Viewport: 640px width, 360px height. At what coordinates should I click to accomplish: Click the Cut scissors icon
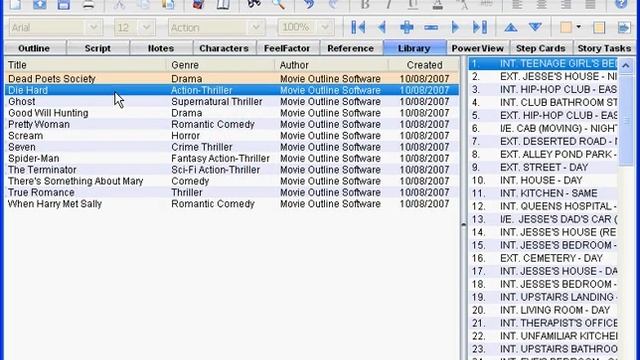point(119,4)
